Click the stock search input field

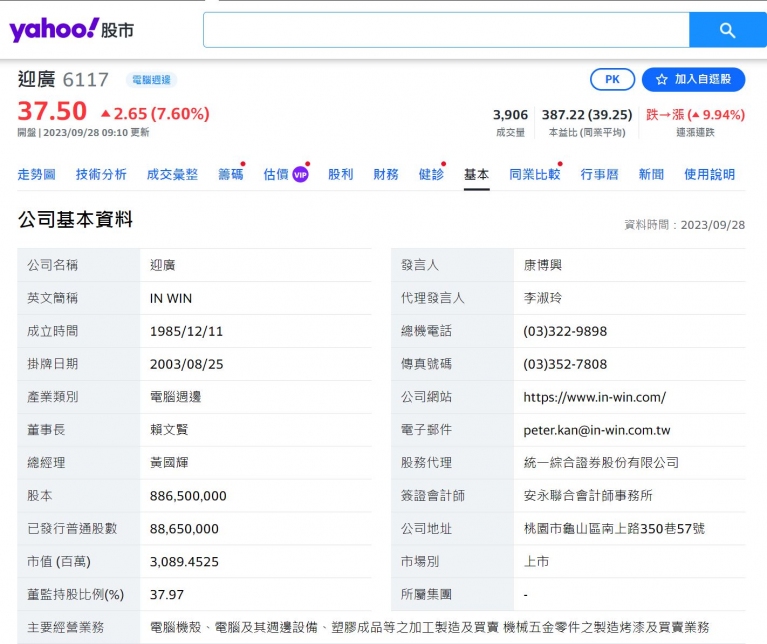coord(446,30)
